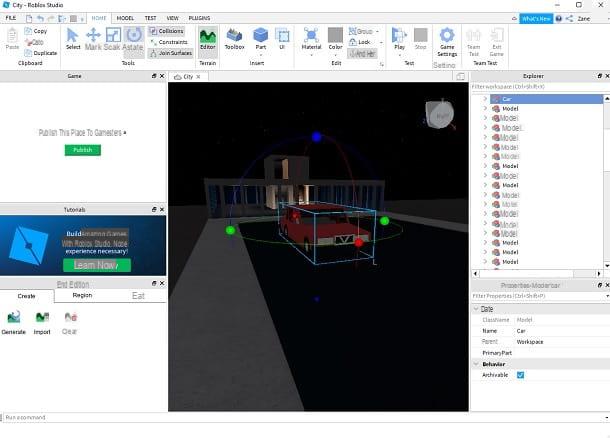Switch to the PLUGINS ribbon tab

pos(199,18)
